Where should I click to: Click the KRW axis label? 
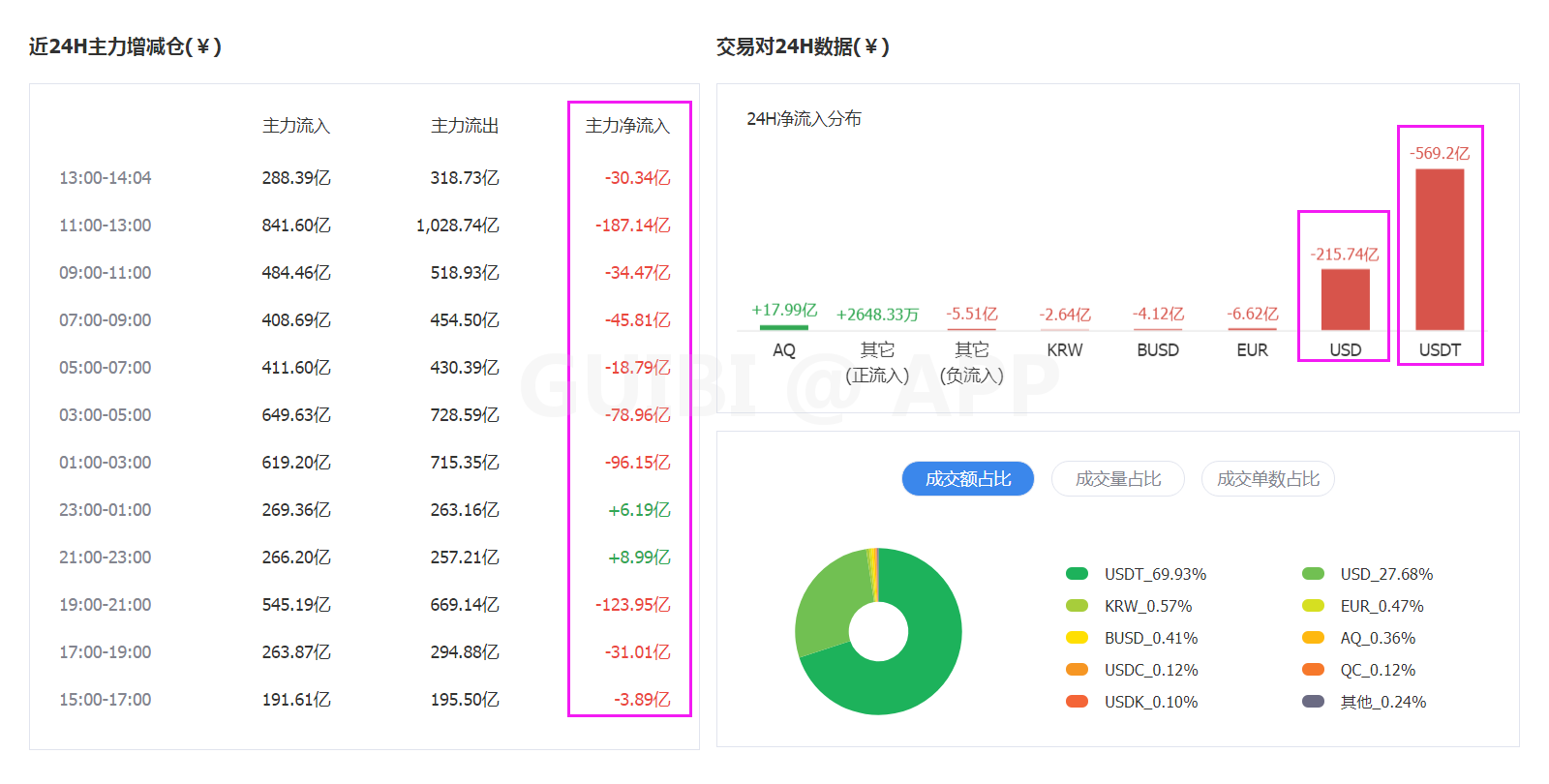click(x=1065, y=349)
